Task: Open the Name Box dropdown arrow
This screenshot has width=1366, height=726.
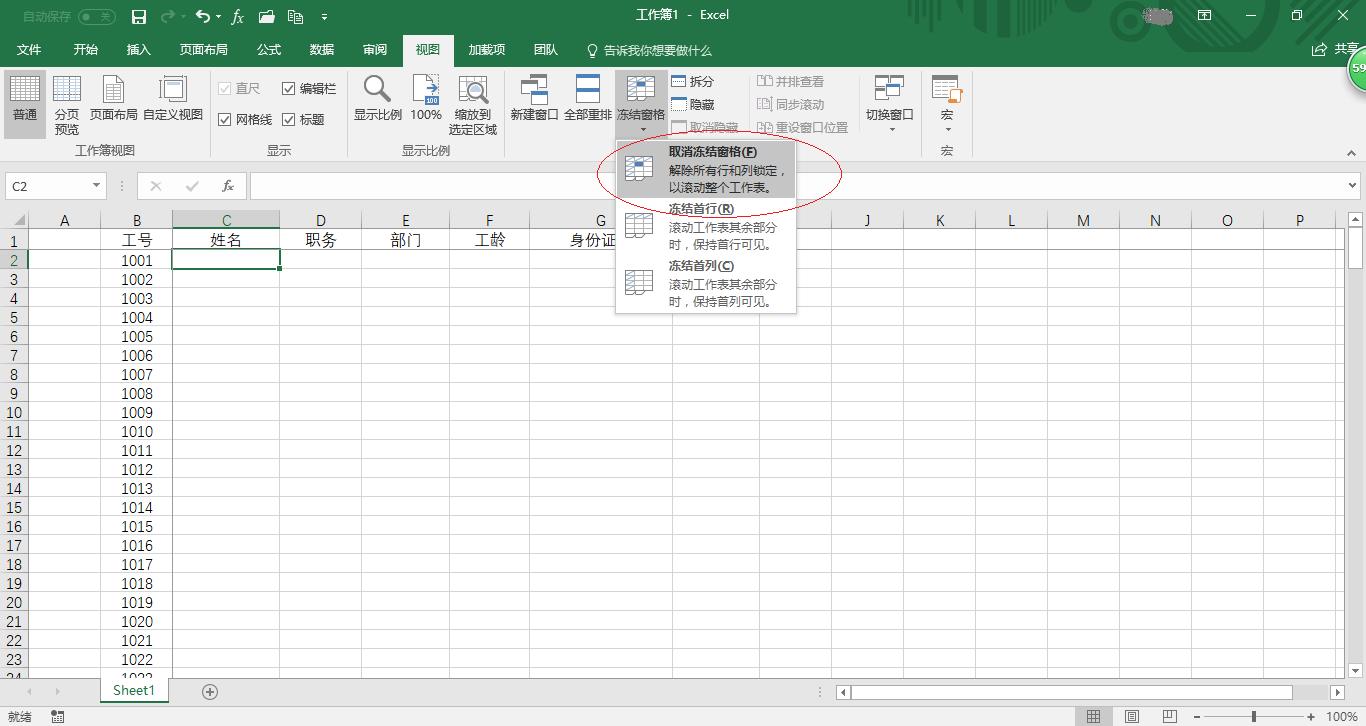Action: tap(95, 186)
